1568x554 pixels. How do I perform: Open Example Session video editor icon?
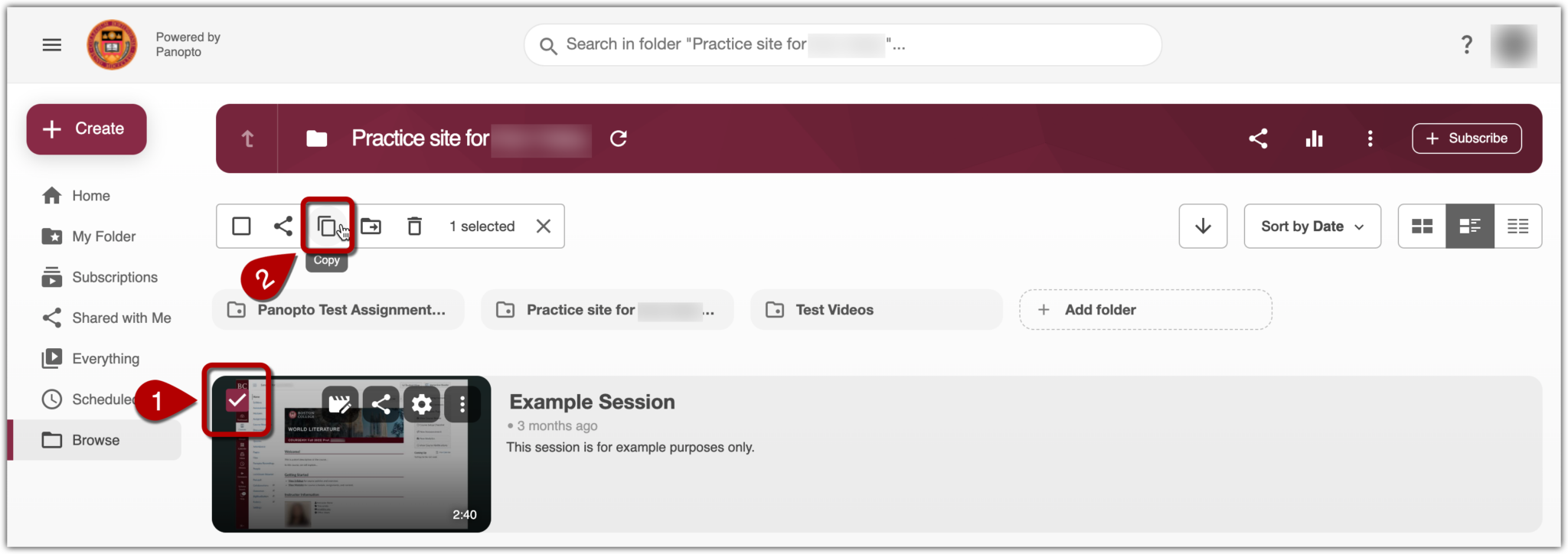(x=339, y=403)
